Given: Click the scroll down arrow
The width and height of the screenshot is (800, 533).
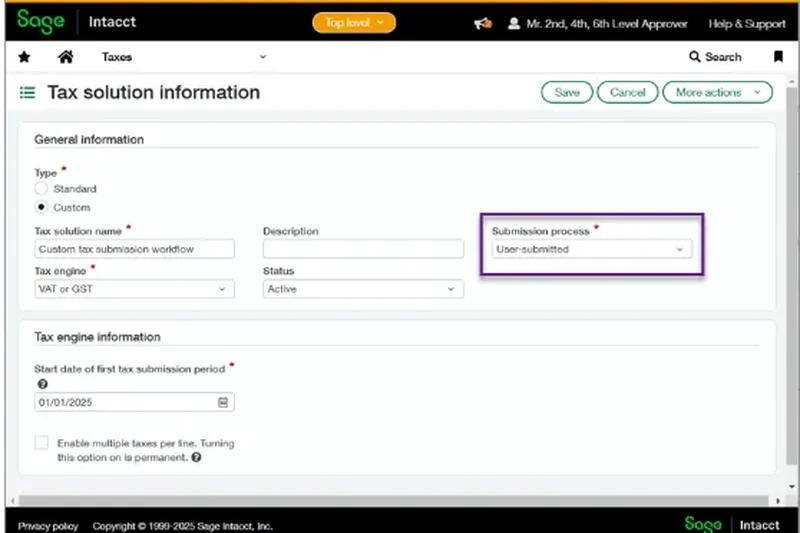Looking at the screenshot, I should pos(792,486).
